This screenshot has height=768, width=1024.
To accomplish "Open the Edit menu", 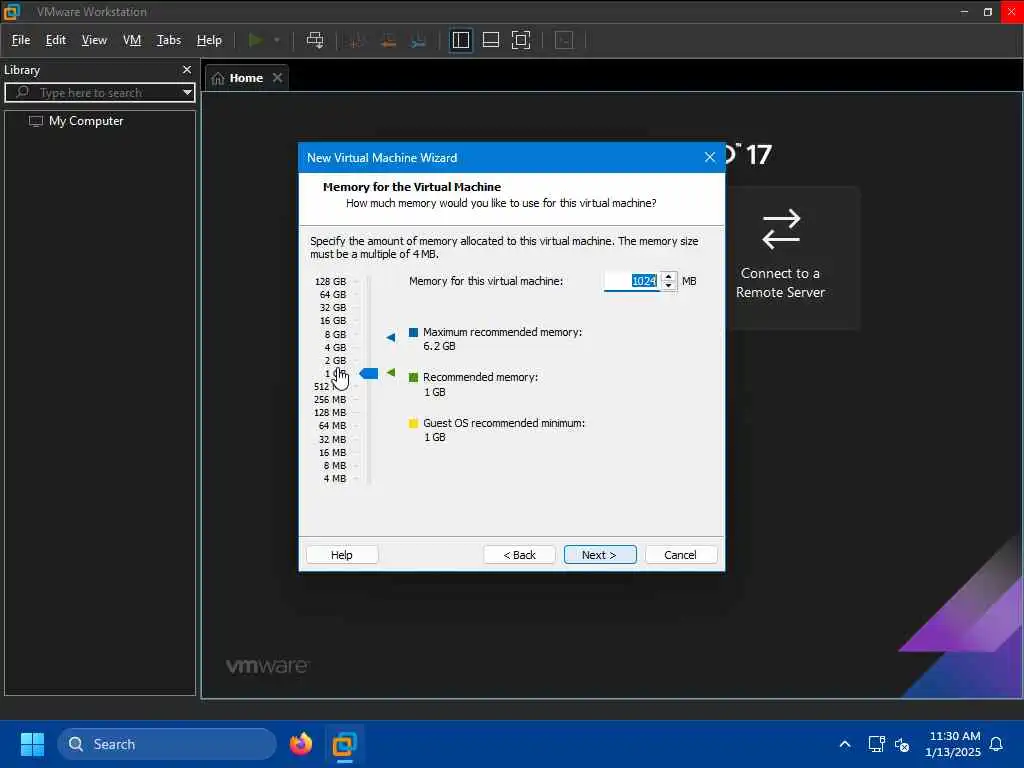I will pyautogui.click(x=56, y=40).
